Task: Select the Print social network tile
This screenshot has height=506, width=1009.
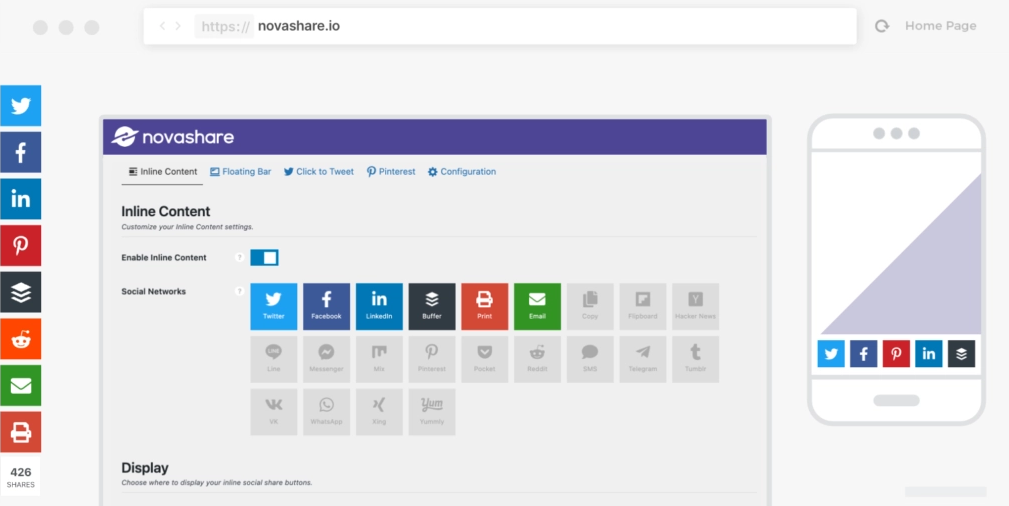Action: click(x=485, y=306)
